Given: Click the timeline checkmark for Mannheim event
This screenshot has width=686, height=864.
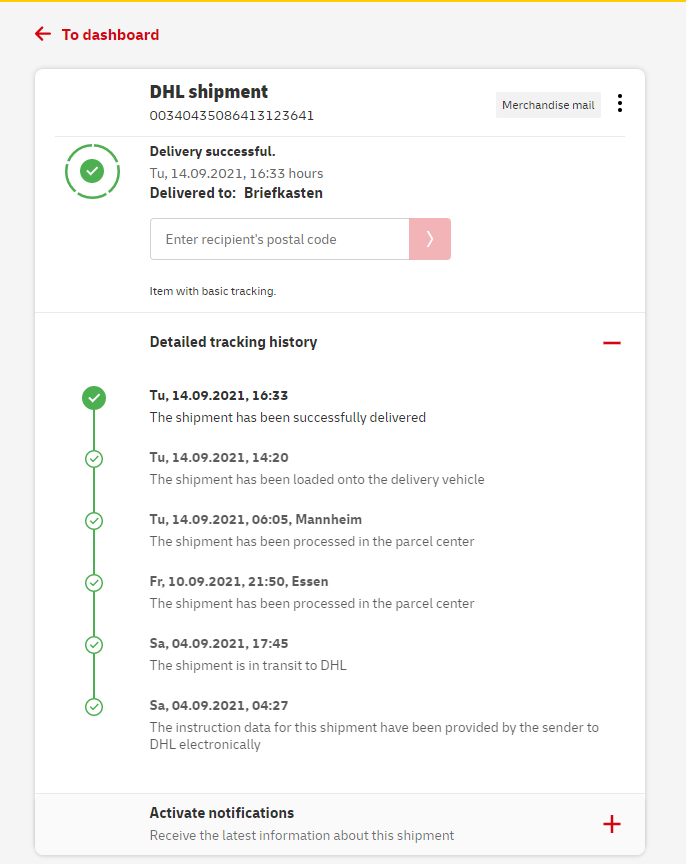Looking at the screenshot, I should pos(94,521).
